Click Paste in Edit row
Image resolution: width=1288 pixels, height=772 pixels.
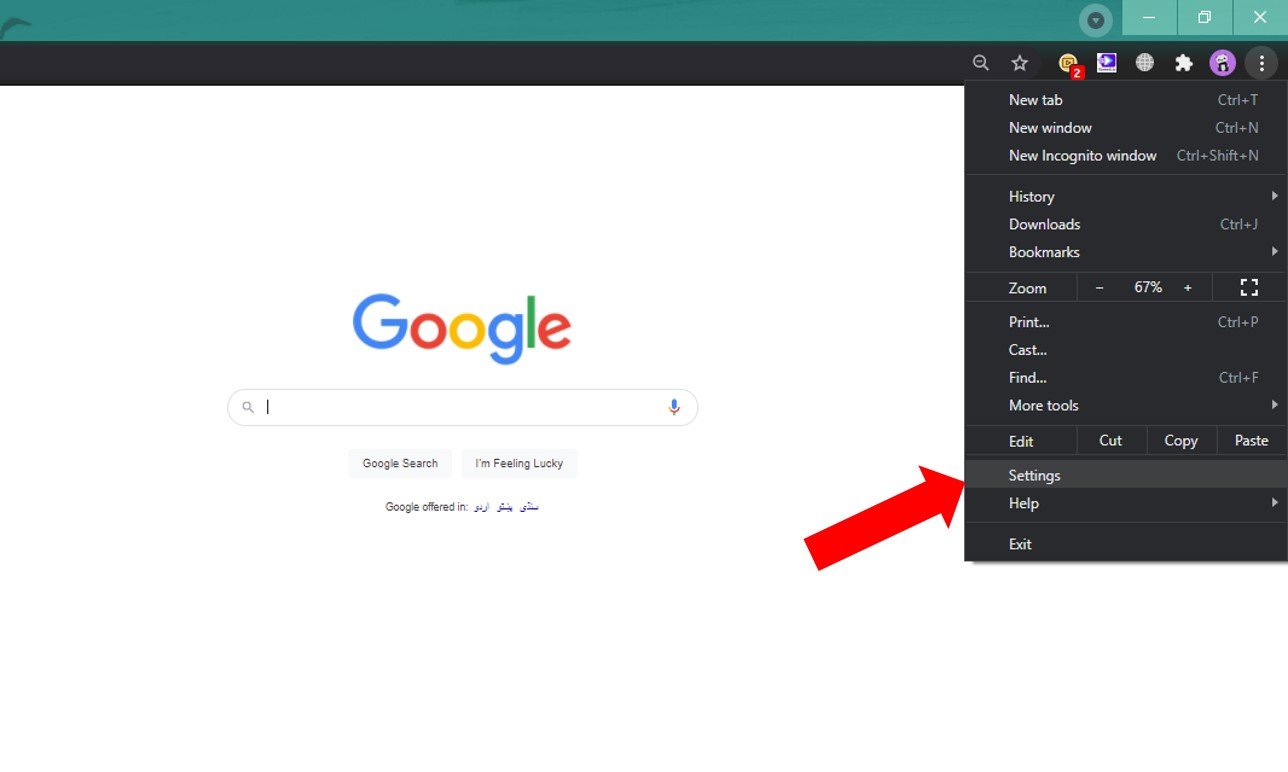coord(1251,441)
